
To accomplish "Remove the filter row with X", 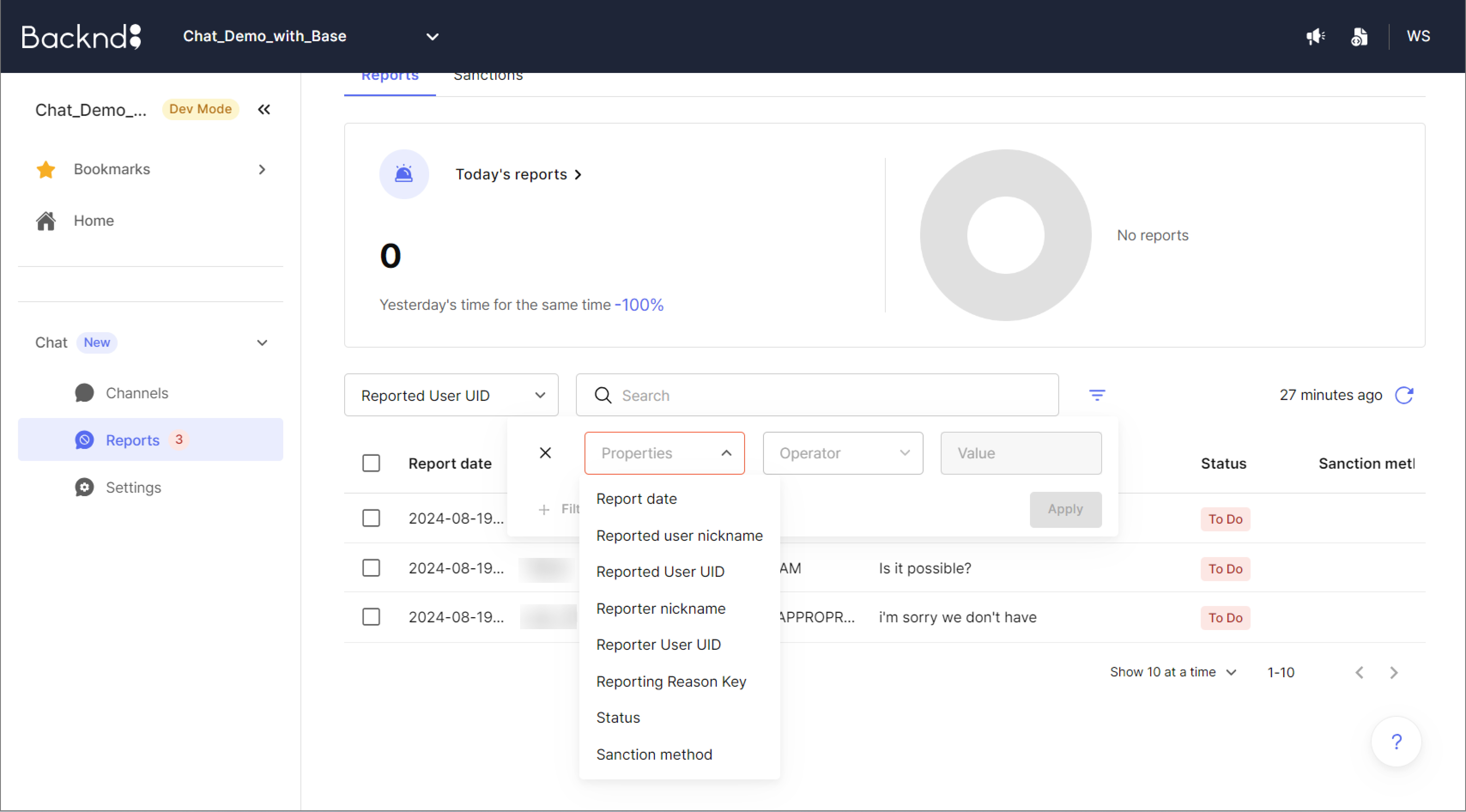I will 545,453.
